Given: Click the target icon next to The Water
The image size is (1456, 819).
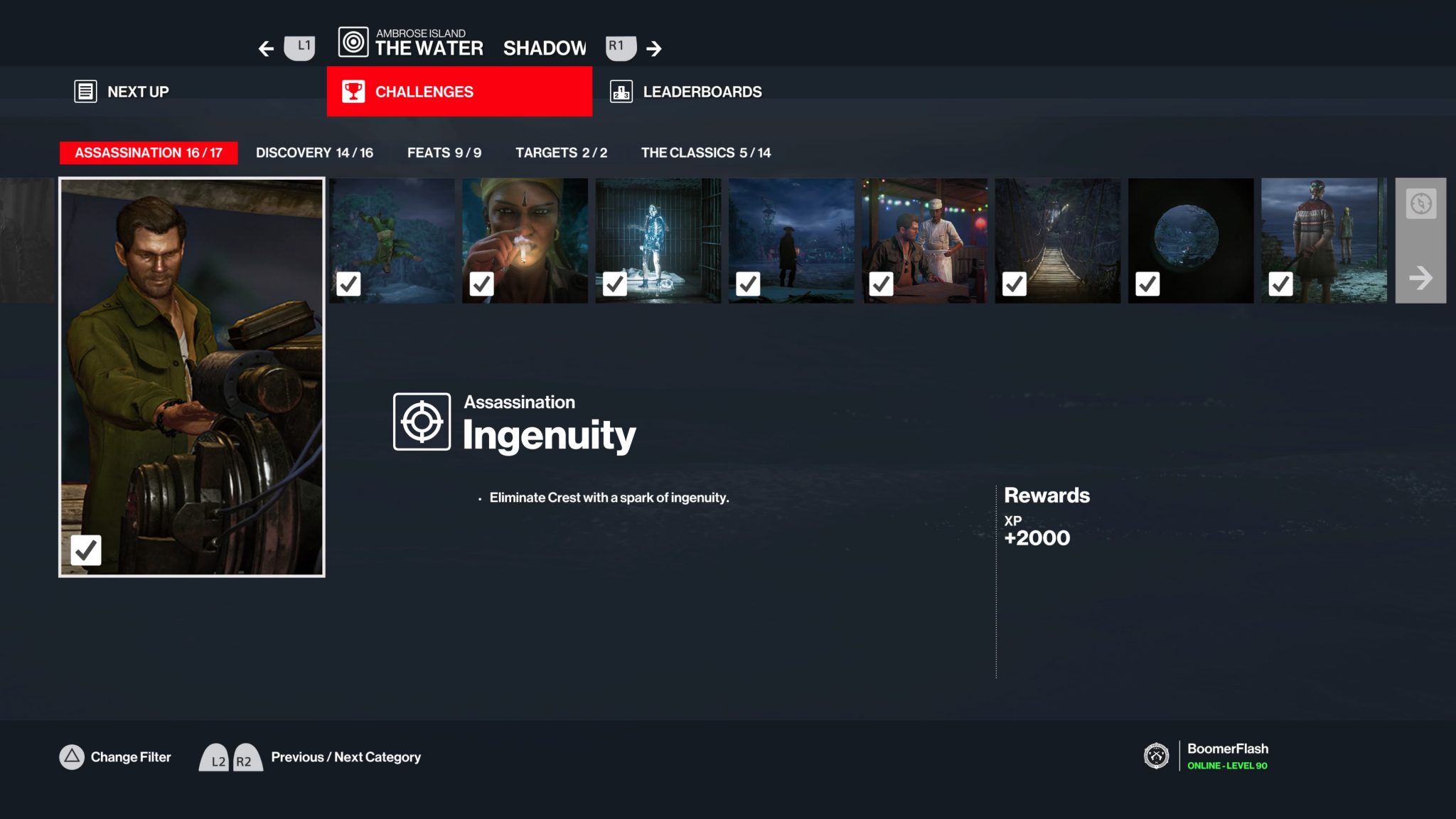Looking at the screenshot, I should pyautogui.click(x=353, y=42).
